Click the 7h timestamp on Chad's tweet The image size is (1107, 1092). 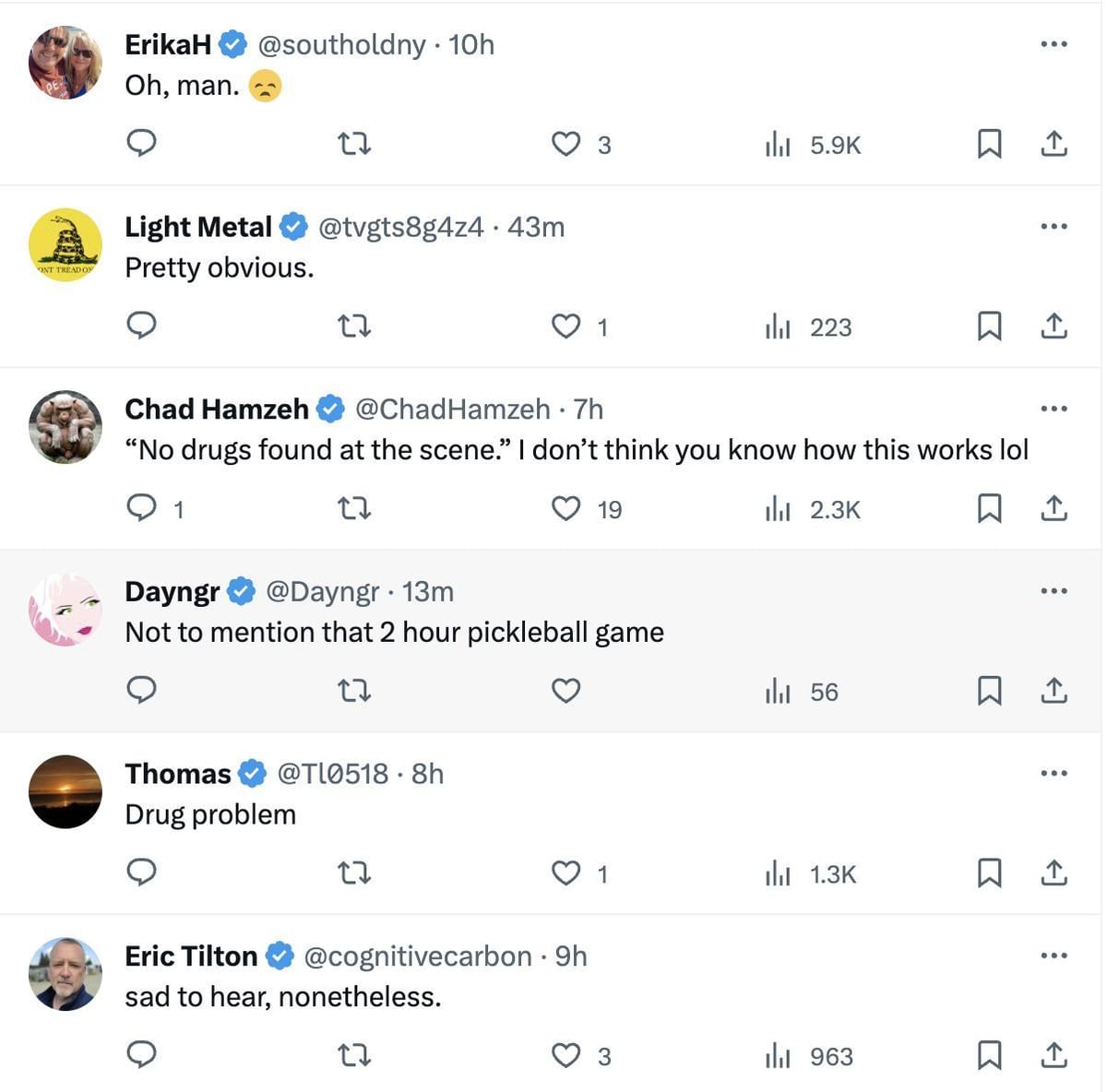pyautogui.click(x=589, y=409)
